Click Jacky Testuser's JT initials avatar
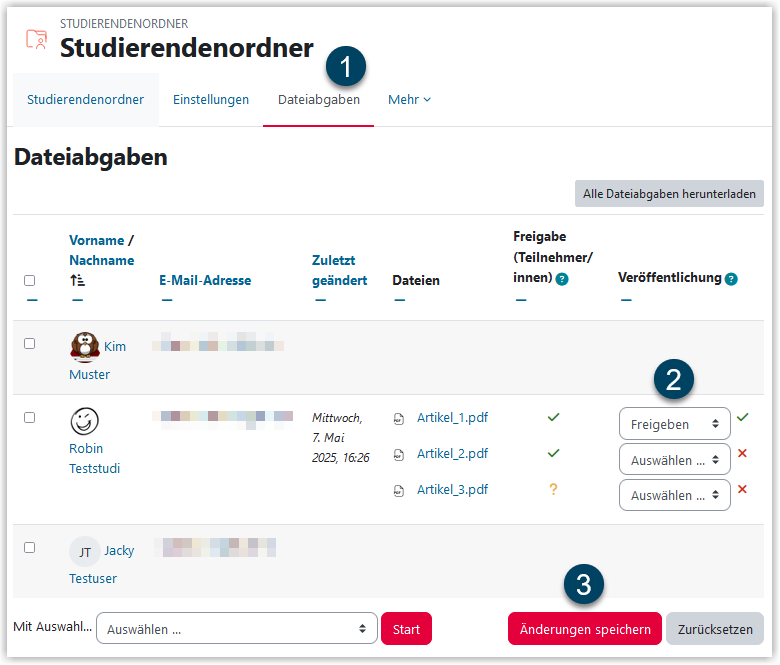Viewport: 780px width, 665px height. pyautogui.click(x=85, y=552)
